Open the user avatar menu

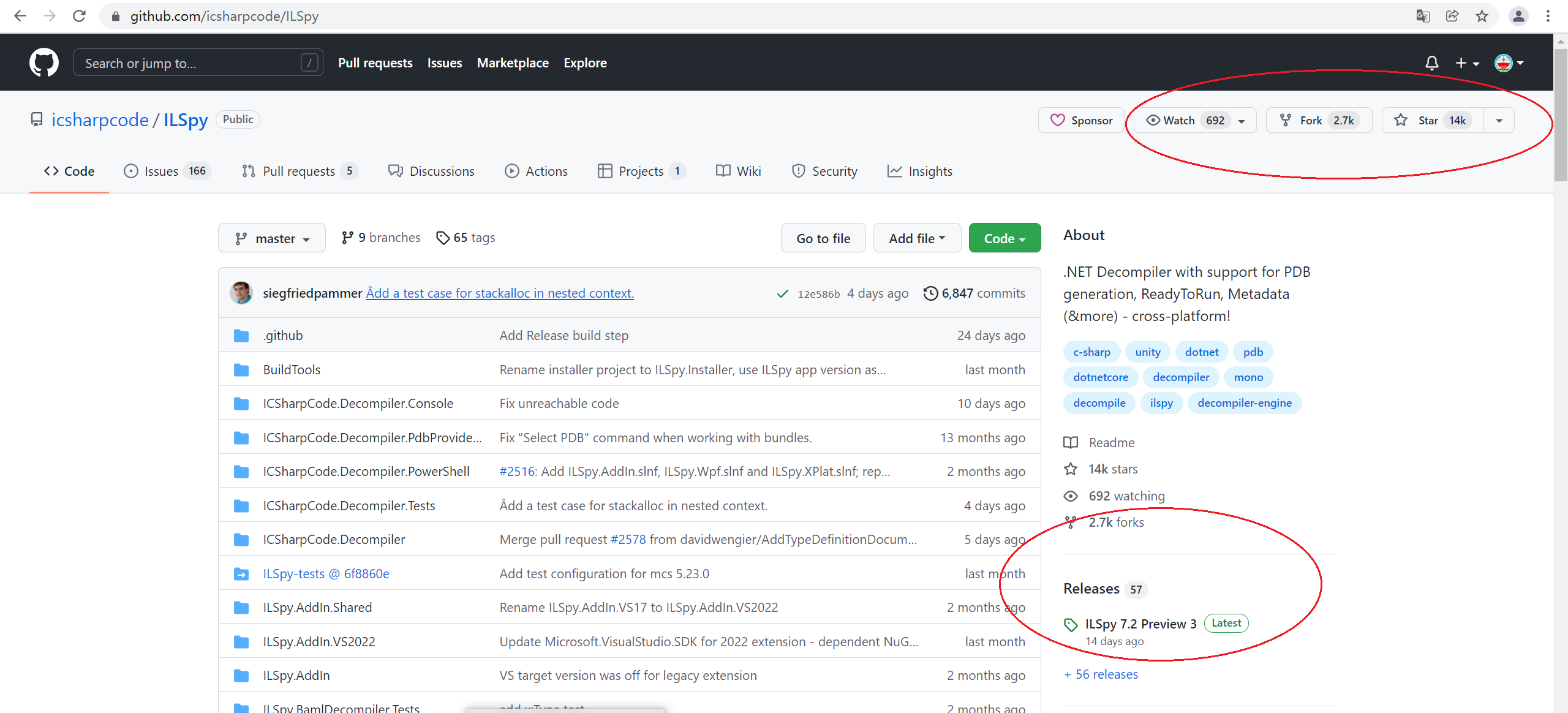pyautogui.click(x=1509, y=63)
